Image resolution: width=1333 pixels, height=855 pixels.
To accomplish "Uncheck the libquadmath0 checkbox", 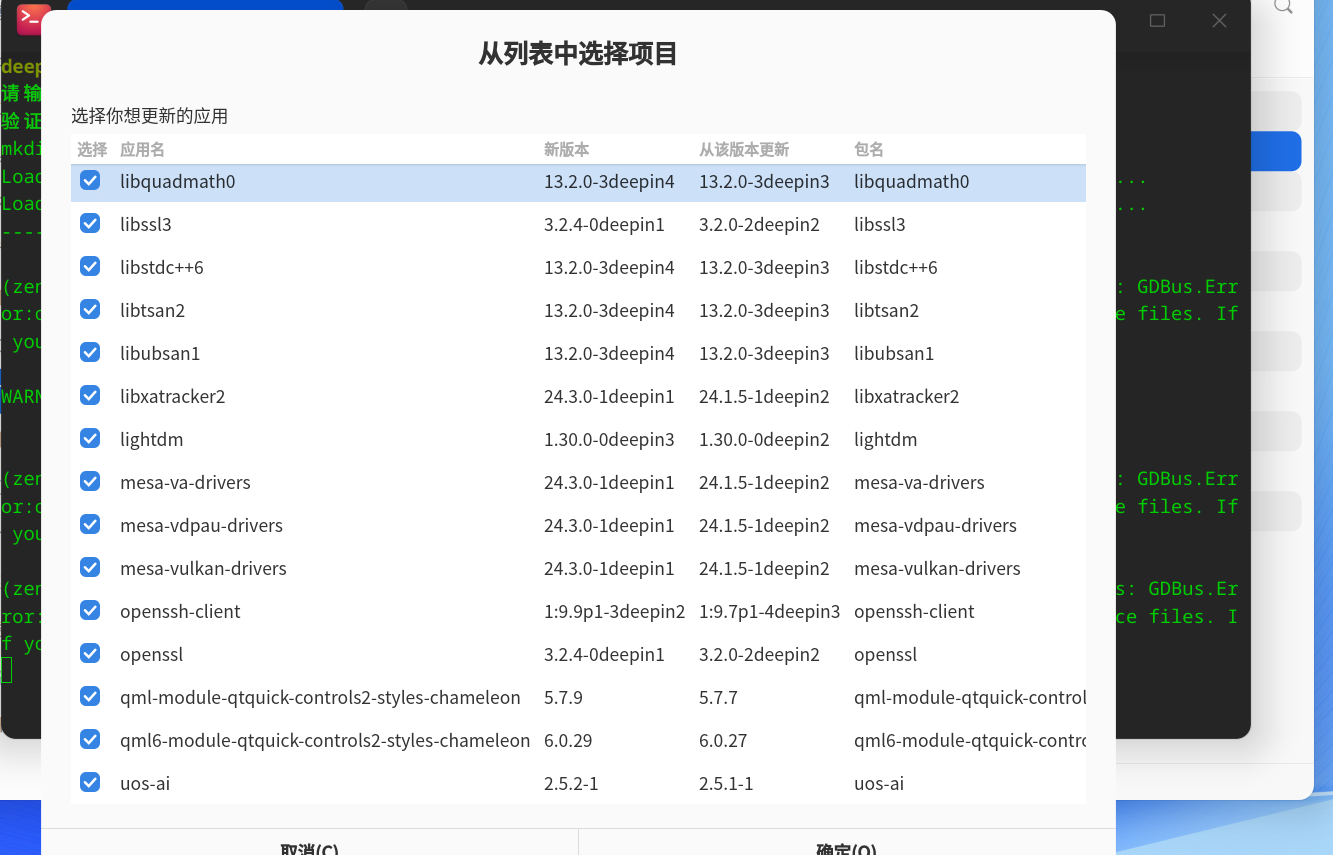I will click(x=90, y=181).
